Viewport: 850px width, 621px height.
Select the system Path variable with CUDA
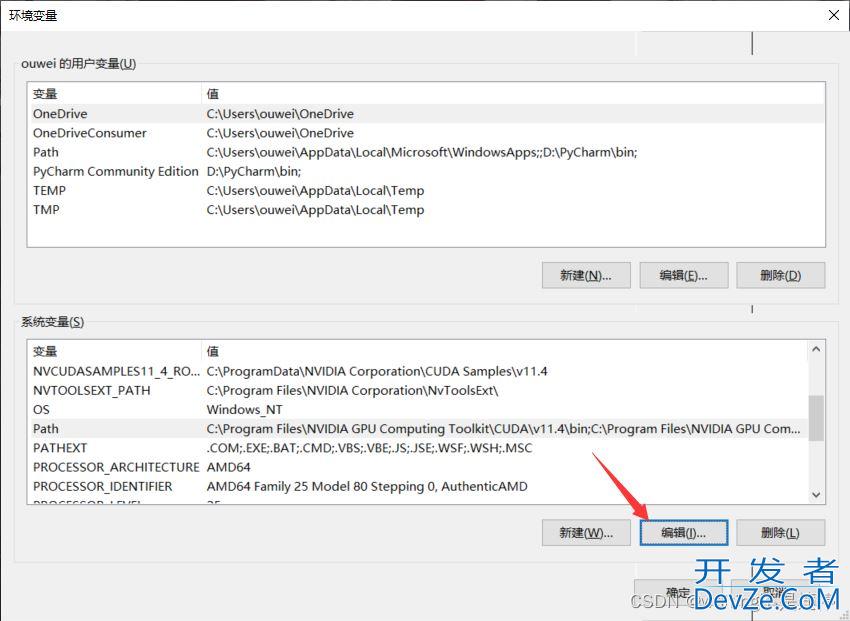coord(418,429)
